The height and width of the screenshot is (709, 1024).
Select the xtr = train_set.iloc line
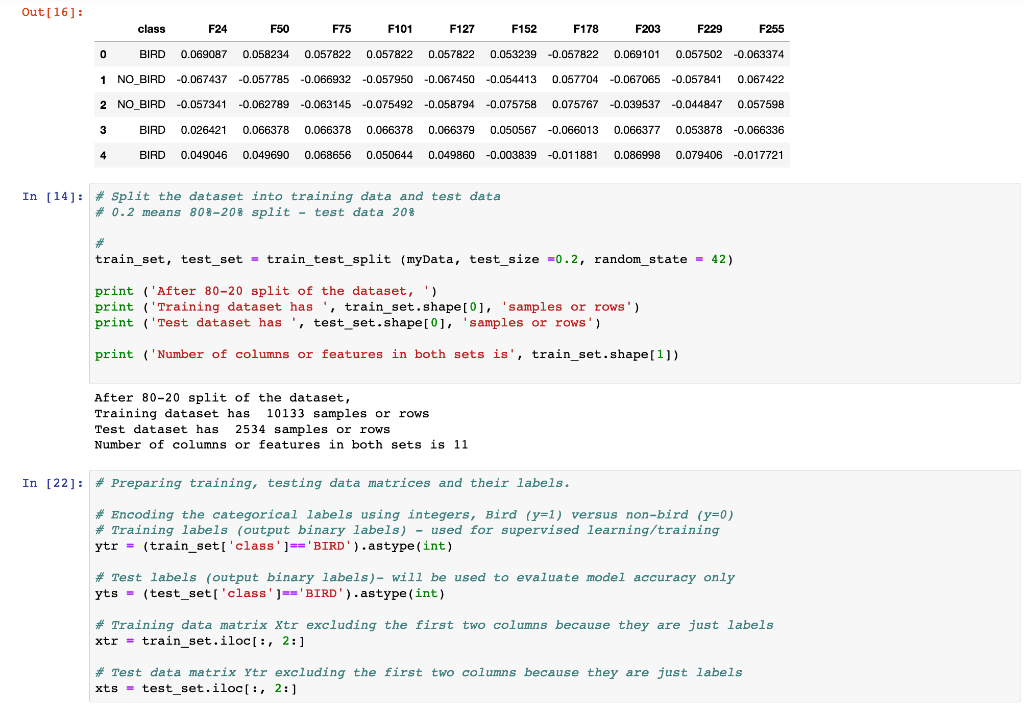pos(200,640)
